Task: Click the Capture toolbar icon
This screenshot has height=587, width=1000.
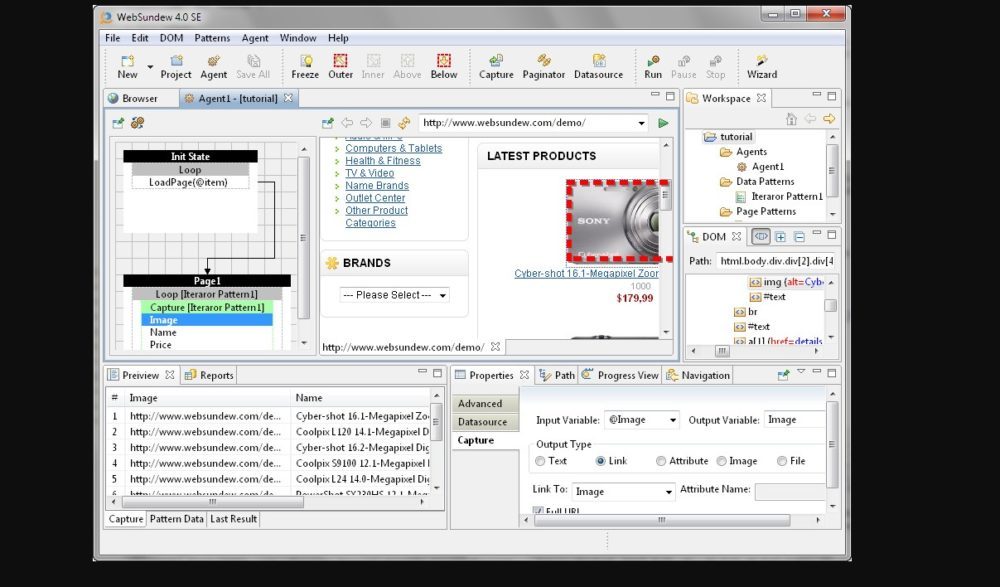Action: click(496, 66)
